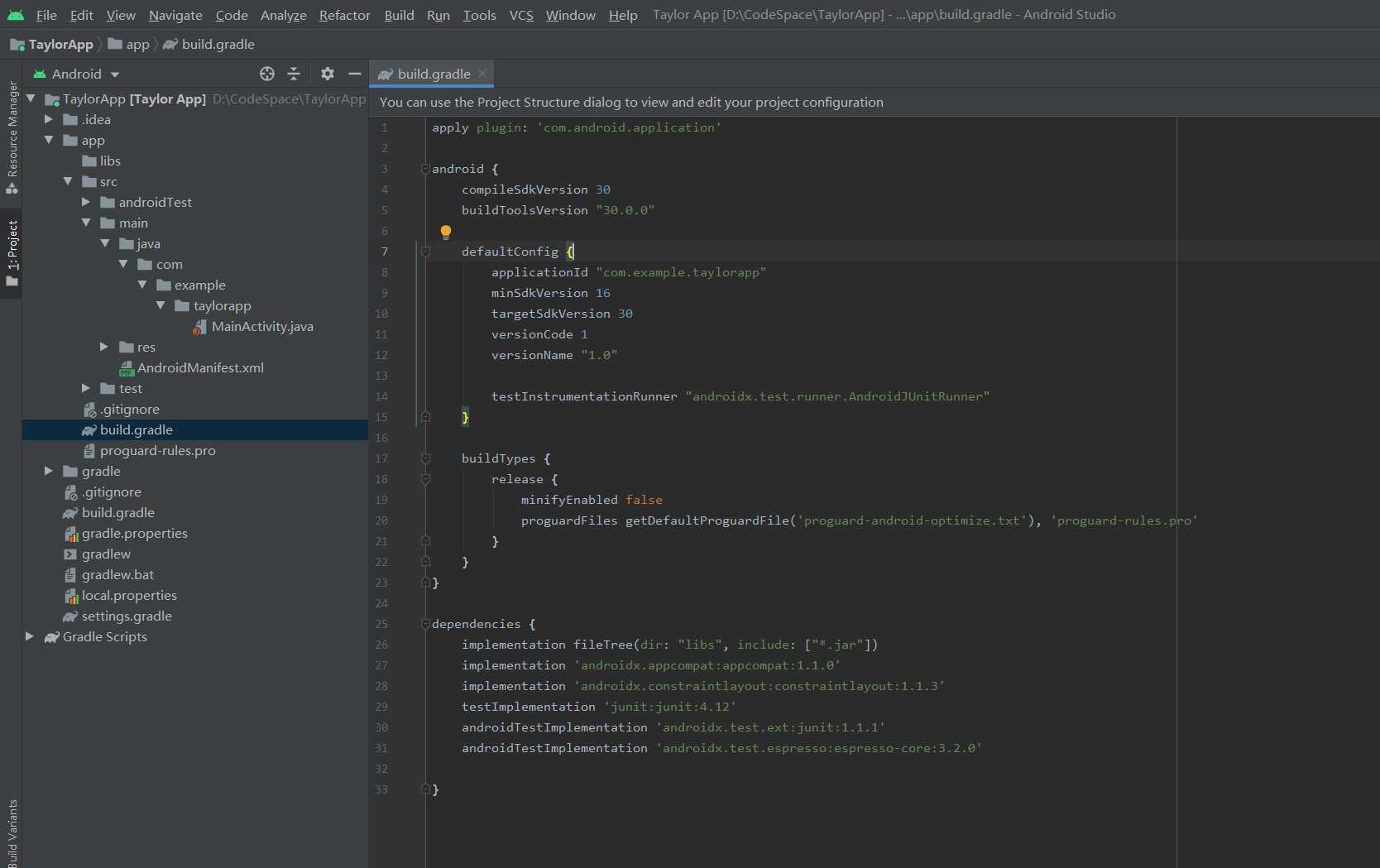Open Build Variants side panel
Viewport: 1380px width, 868px height.
12,832
